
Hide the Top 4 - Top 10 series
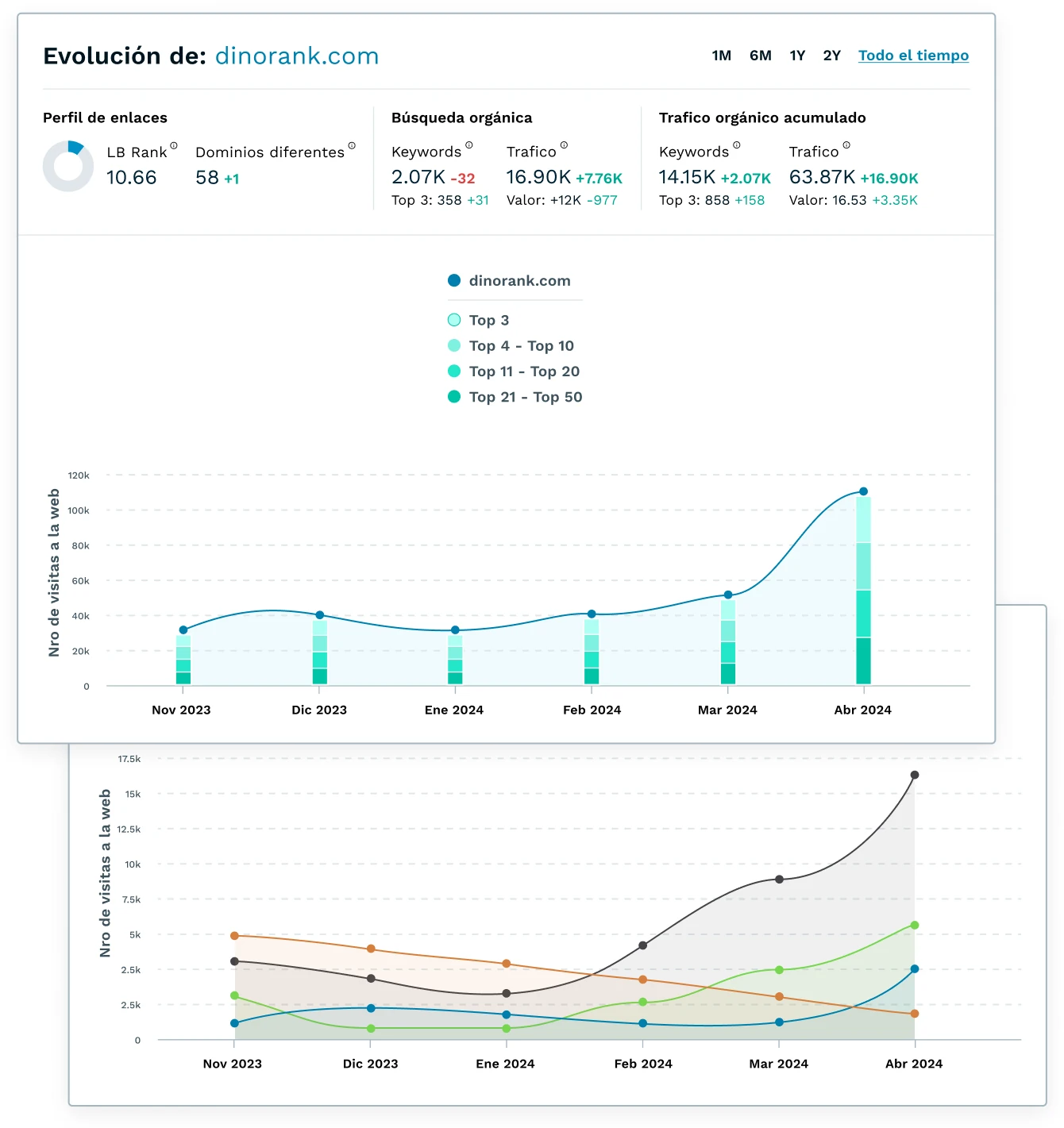(x=511, y=345)
